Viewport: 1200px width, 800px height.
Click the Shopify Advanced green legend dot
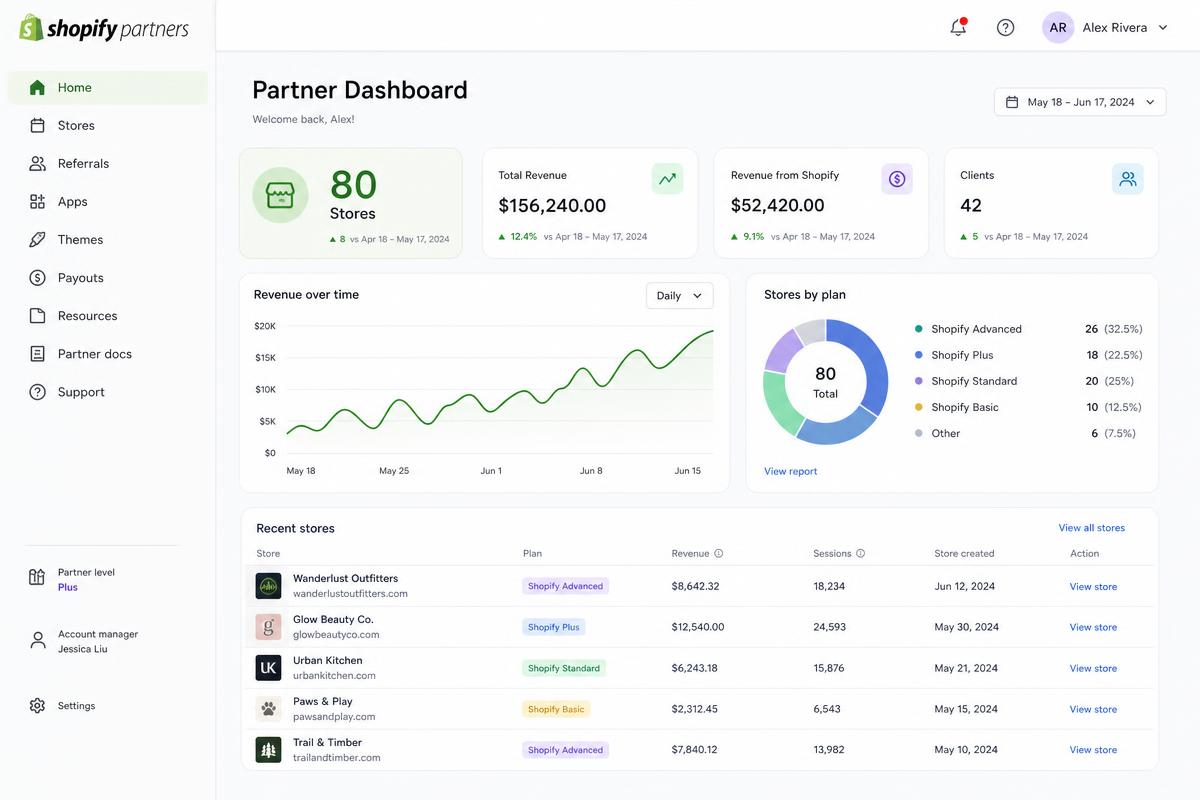click(x=918, y=329)
